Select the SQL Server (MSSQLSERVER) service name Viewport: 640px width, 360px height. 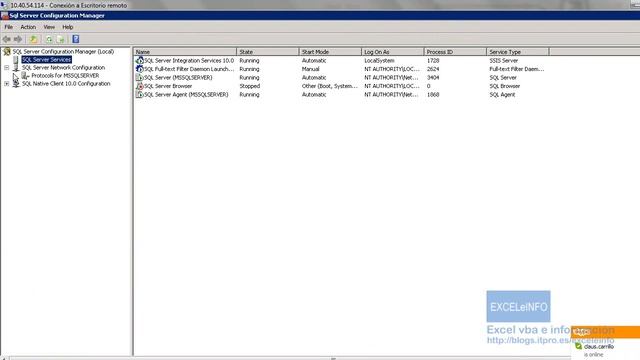178,78
